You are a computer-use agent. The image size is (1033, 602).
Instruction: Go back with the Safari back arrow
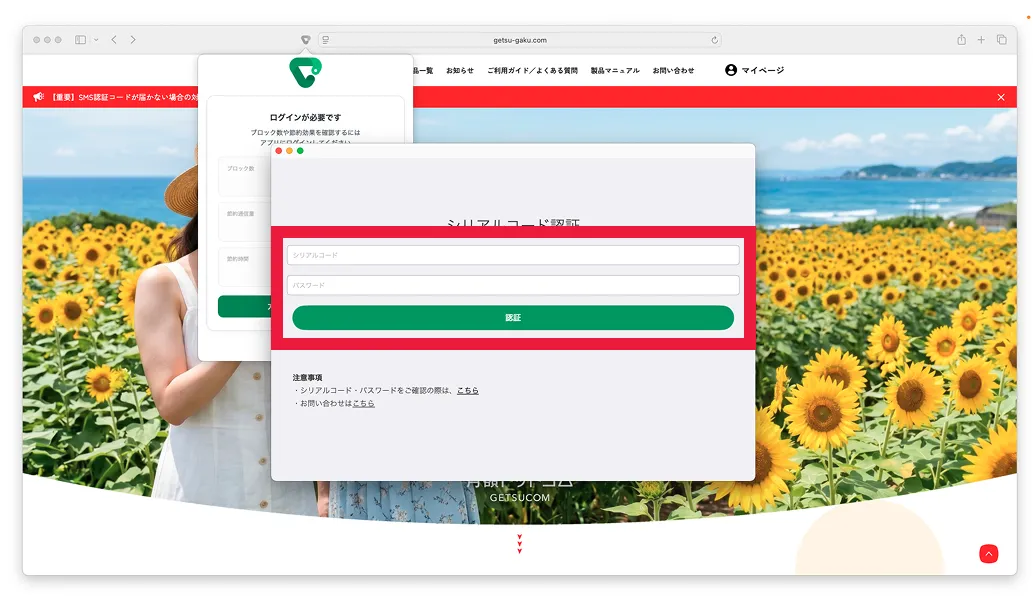point(114,40)
